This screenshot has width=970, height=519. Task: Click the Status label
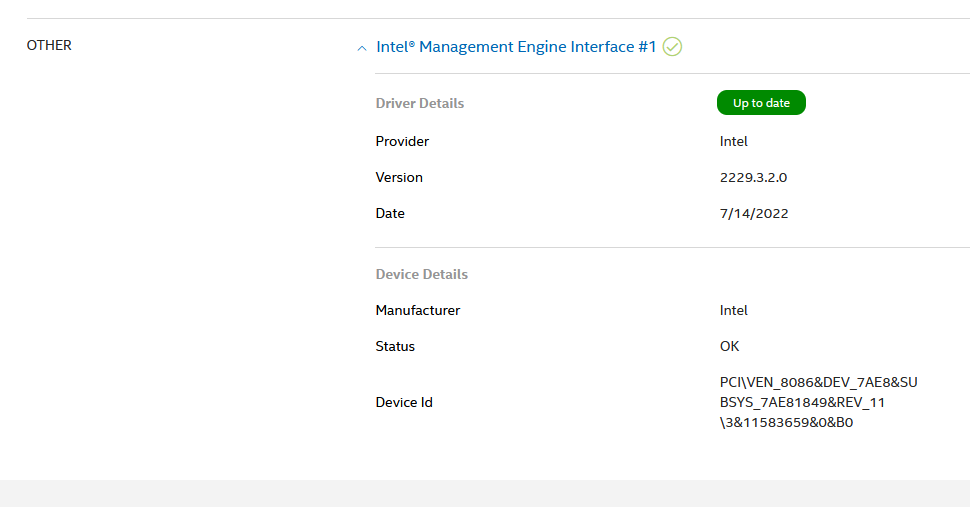395,346
